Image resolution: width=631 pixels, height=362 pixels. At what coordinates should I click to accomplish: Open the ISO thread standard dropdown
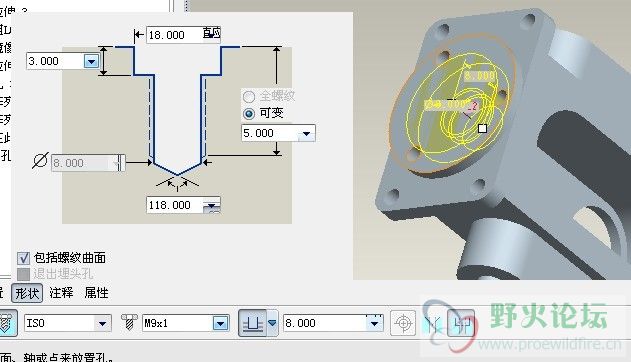pos(102,323)
